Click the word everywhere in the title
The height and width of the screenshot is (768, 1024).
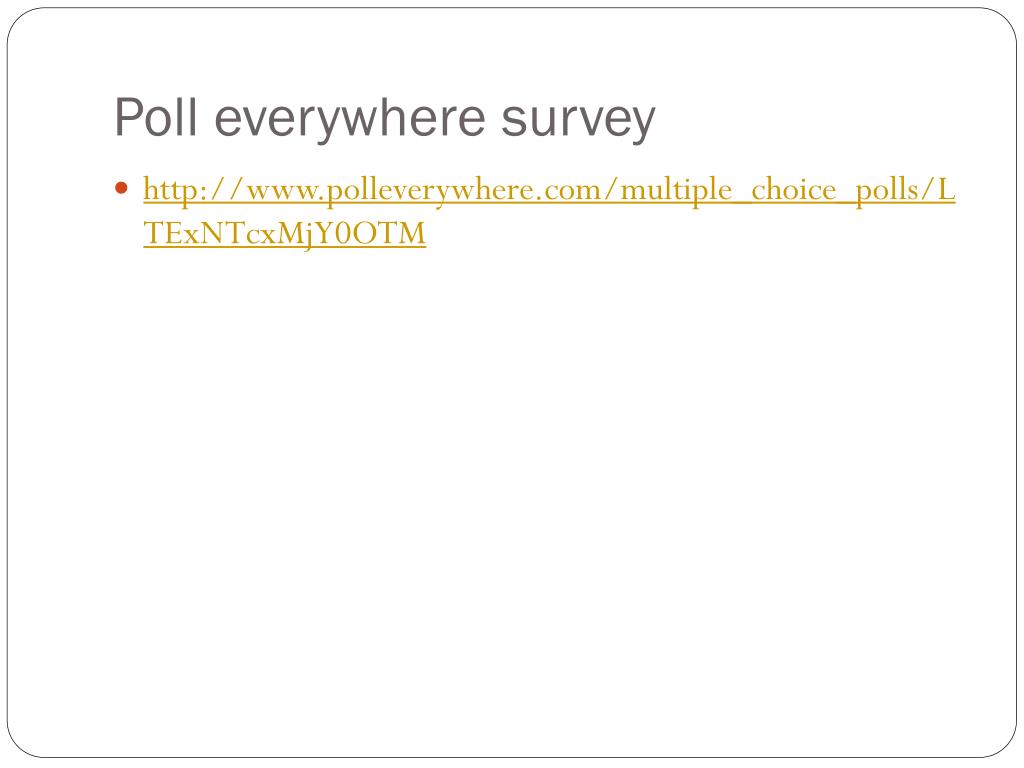(x=350, y=120)
